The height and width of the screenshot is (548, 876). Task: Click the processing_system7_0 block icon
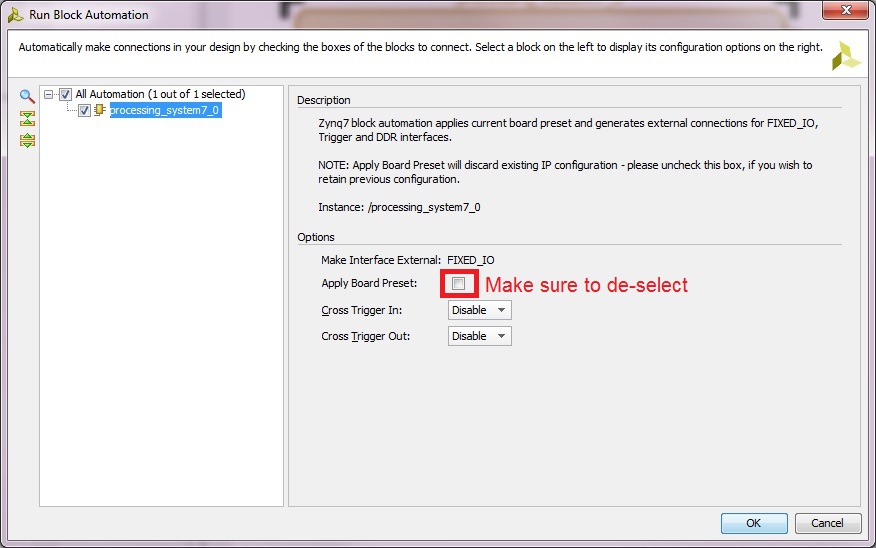click(x=99, y=110)
